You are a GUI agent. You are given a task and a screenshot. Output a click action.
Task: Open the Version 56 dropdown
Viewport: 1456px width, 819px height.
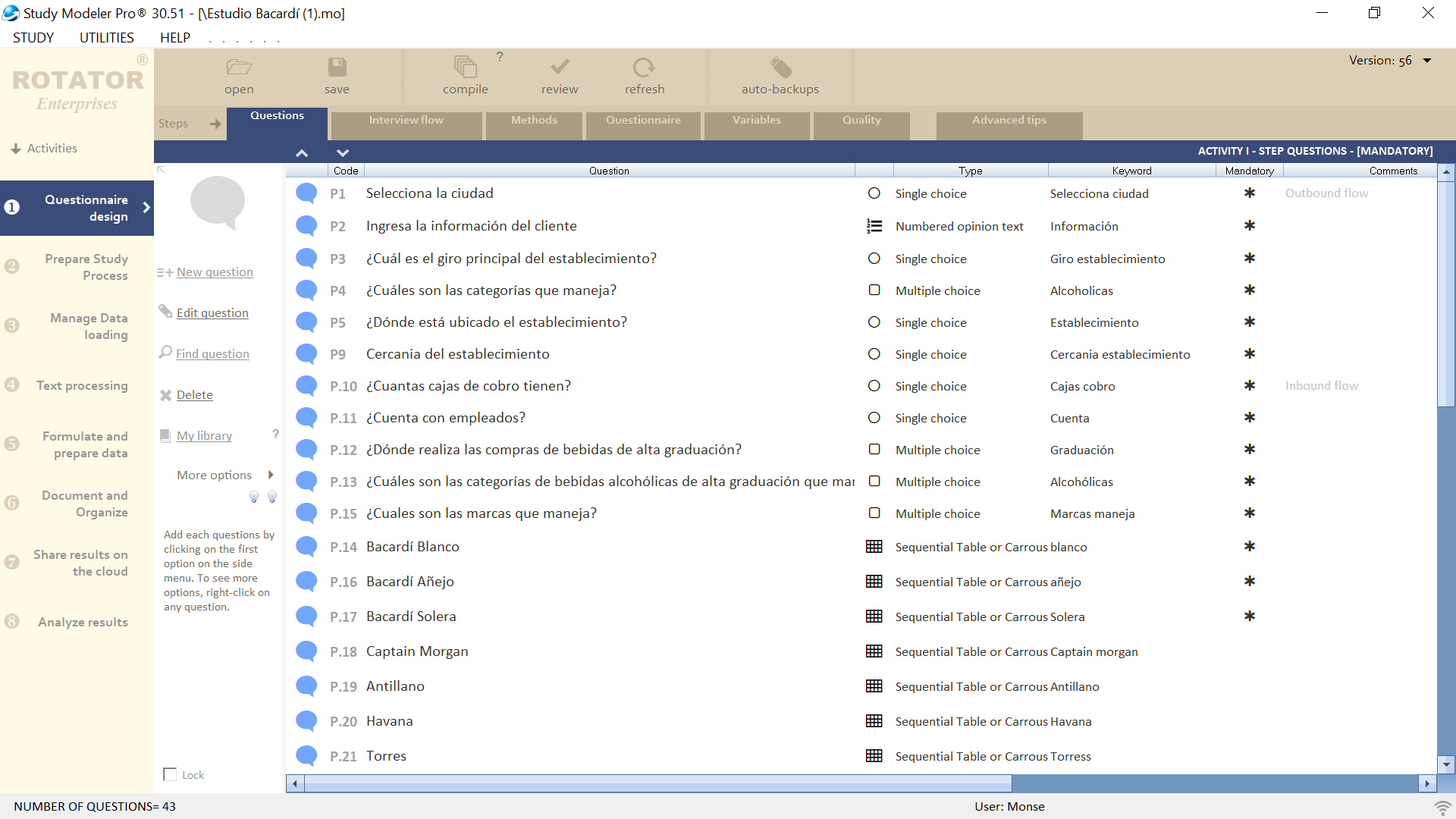tap(1428, 60)
